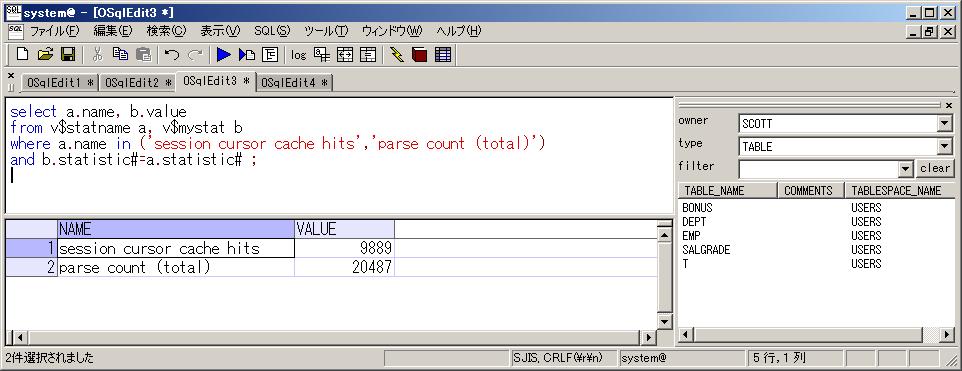Click the COMMENTS column header
The height and width of the screenshot is (371, 962).
(811, 190)
